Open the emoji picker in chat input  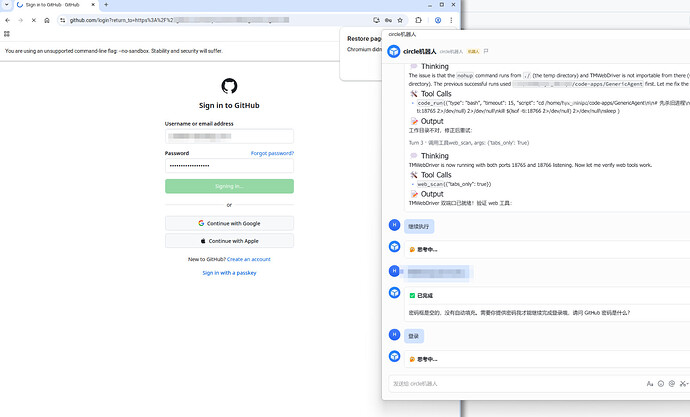(x=661, y=384)
